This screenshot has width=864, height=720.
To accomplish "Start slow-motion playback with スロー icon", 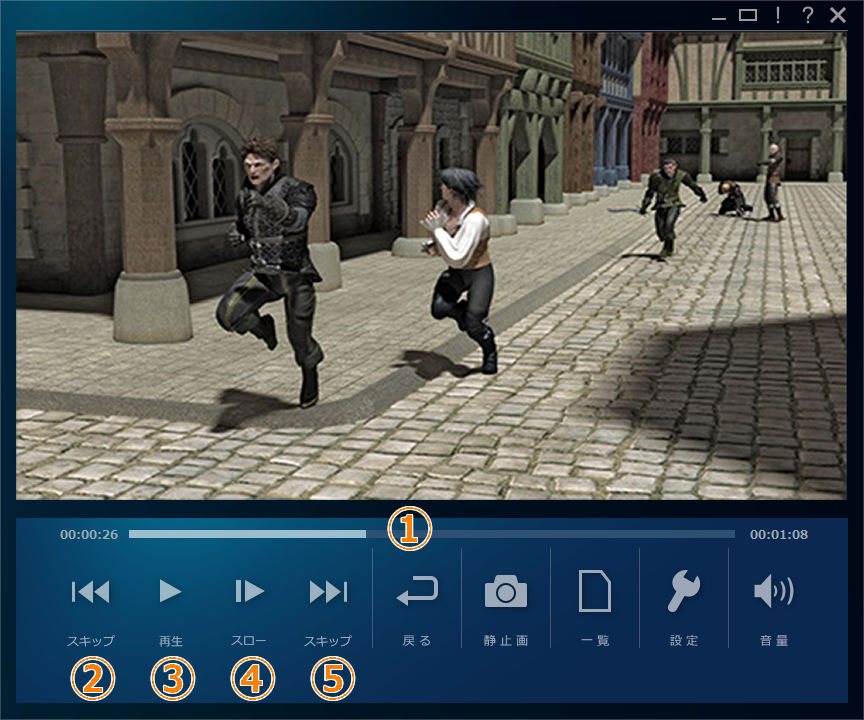I will (x=249, y=592).
